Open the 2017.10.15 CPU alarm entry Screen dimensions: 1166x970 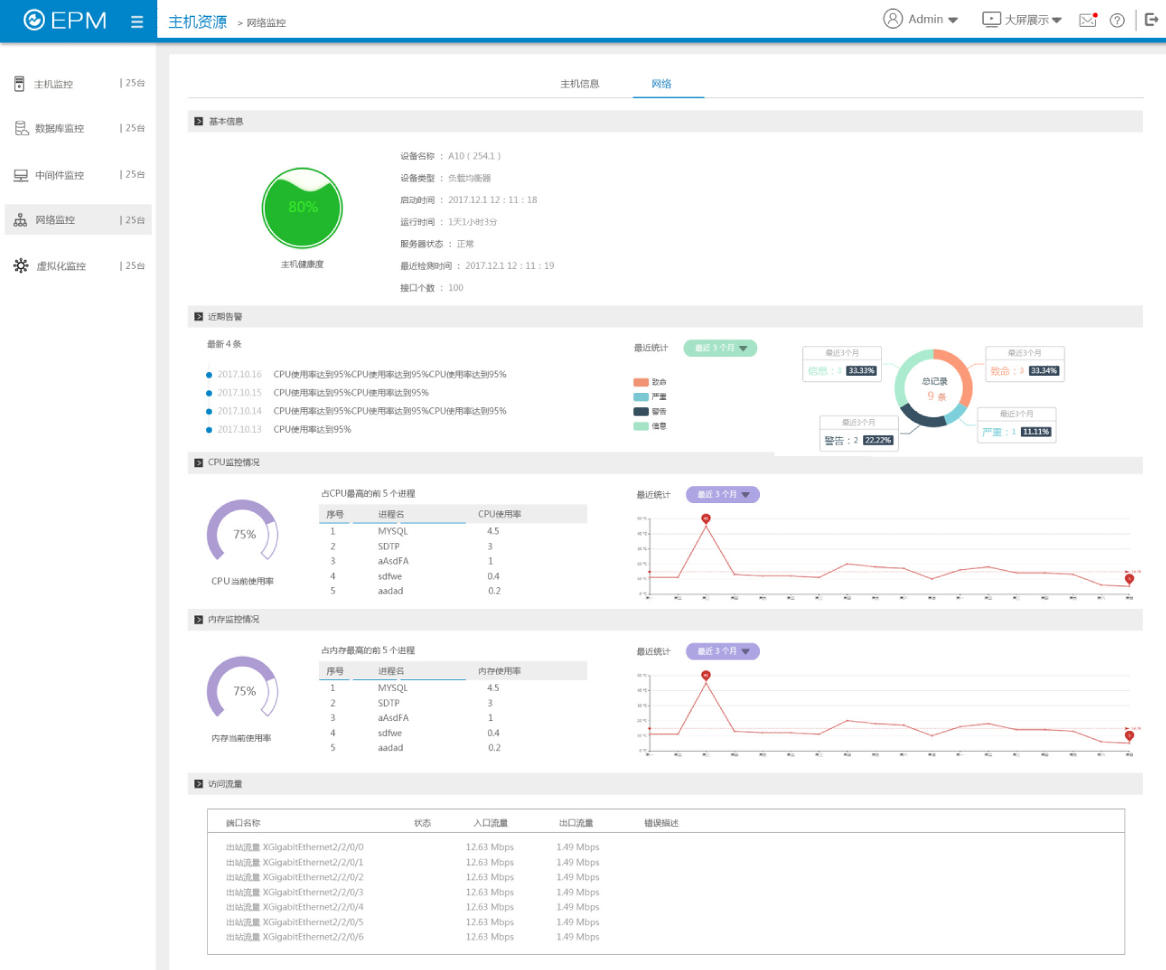click(x=318, y=393)
